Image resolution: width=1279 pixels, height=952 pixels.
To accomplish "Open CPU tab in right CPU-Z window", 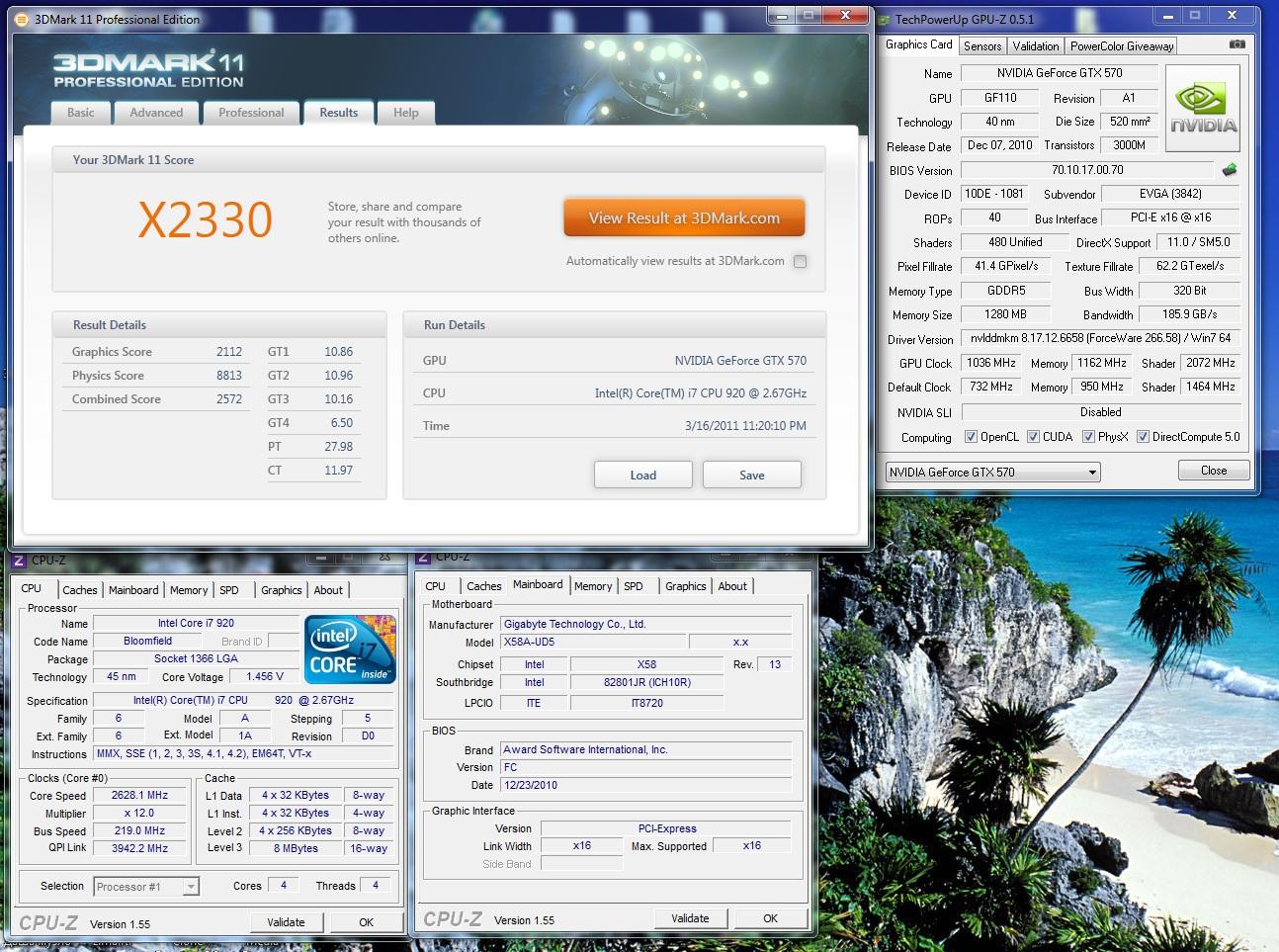I will (x=435, y=586).
